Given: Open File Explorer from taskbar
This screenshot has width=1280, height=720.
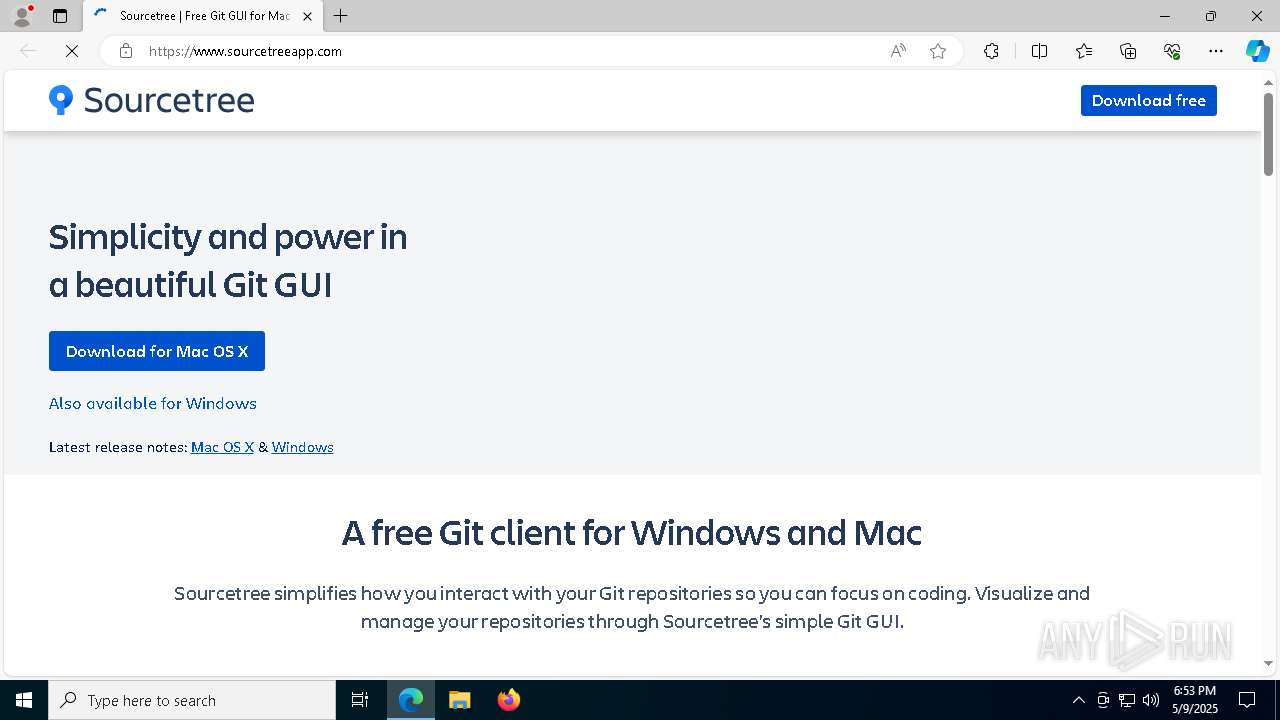Looking at the screenshot, I should tap(459, 700).
